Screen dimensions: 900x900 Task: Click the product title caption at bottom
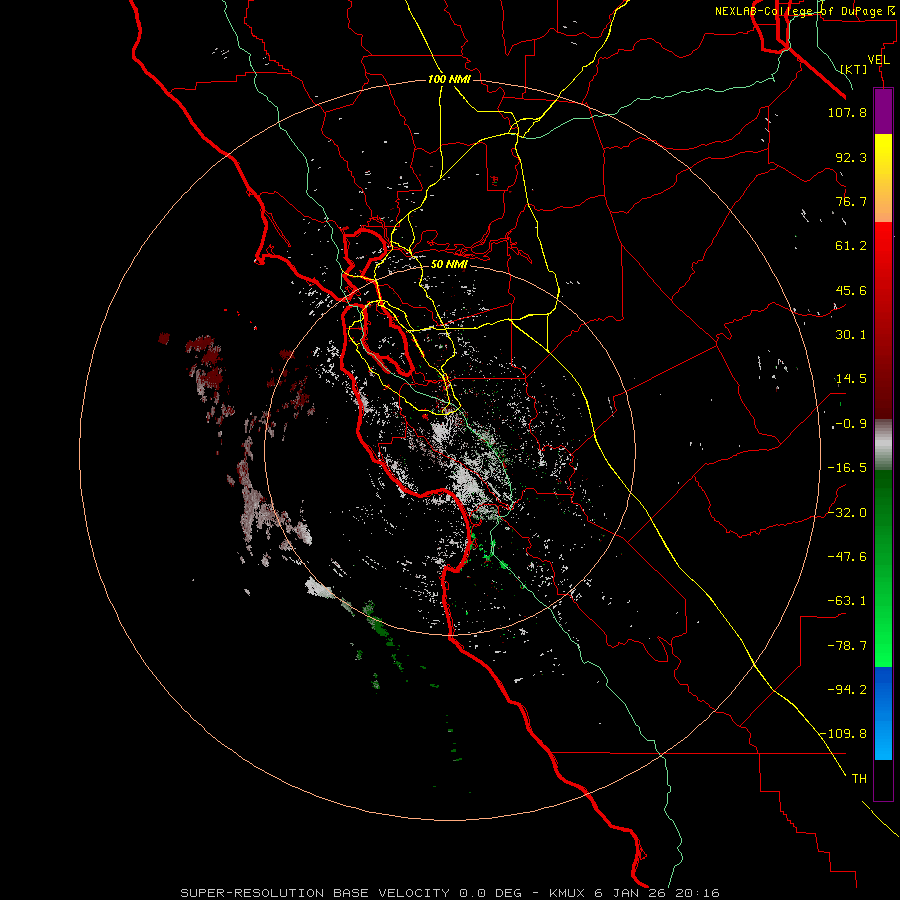449,893
